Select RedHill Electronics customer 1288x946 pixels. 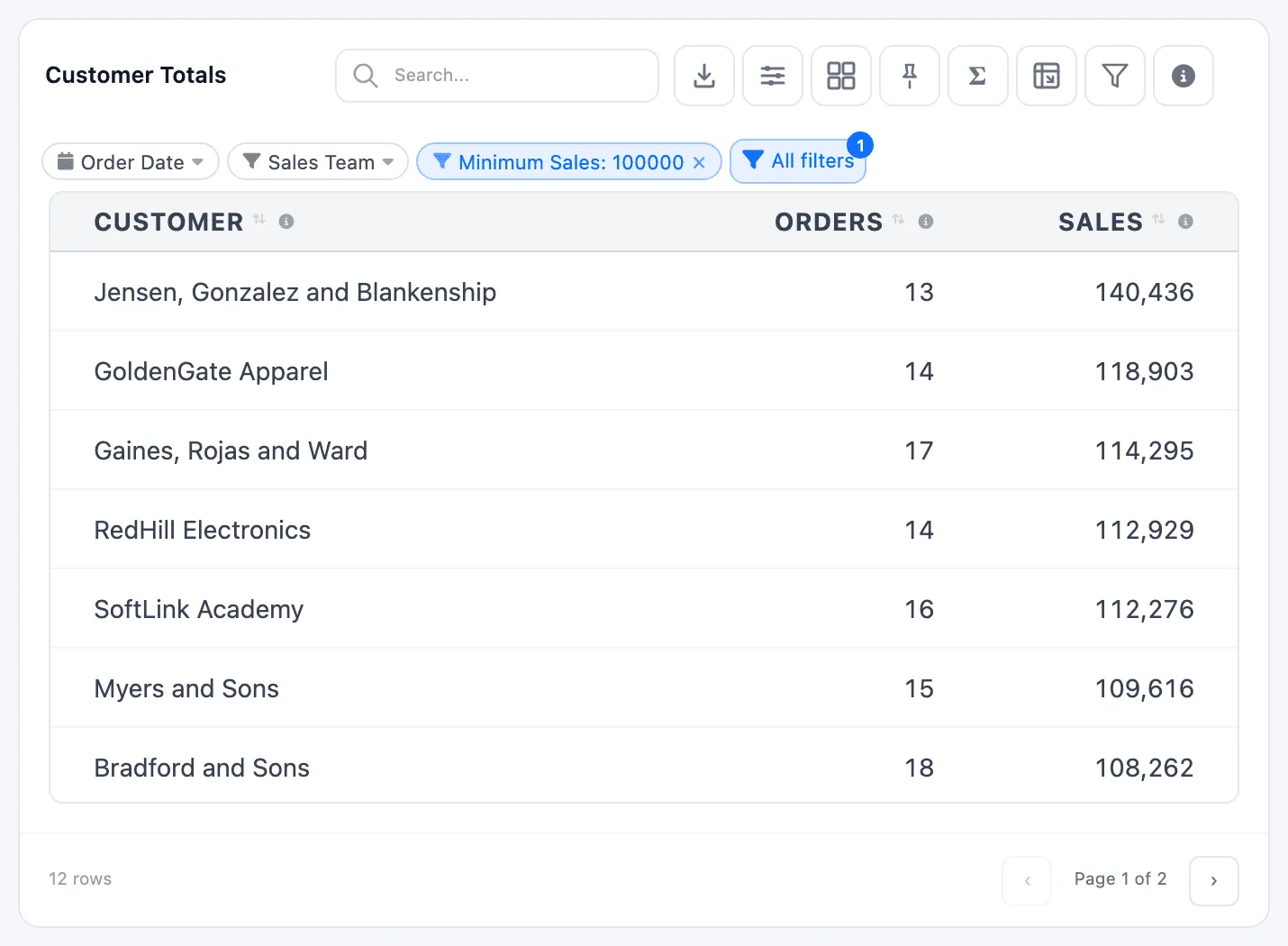(x=202, y=530)
